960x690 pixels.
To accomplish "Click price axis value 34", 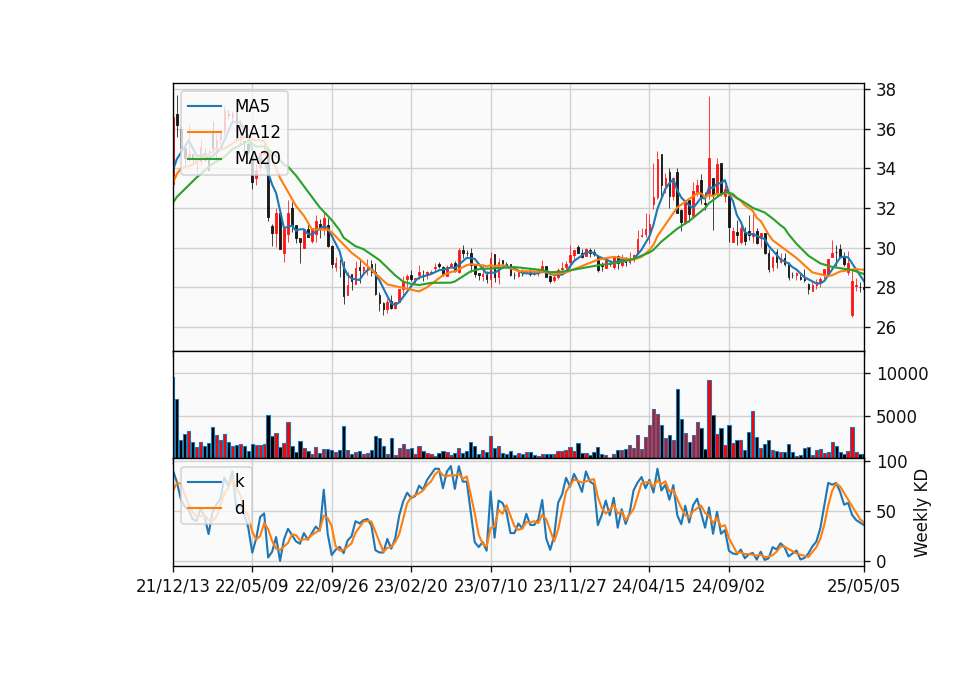I will click(x=886, y=169).
